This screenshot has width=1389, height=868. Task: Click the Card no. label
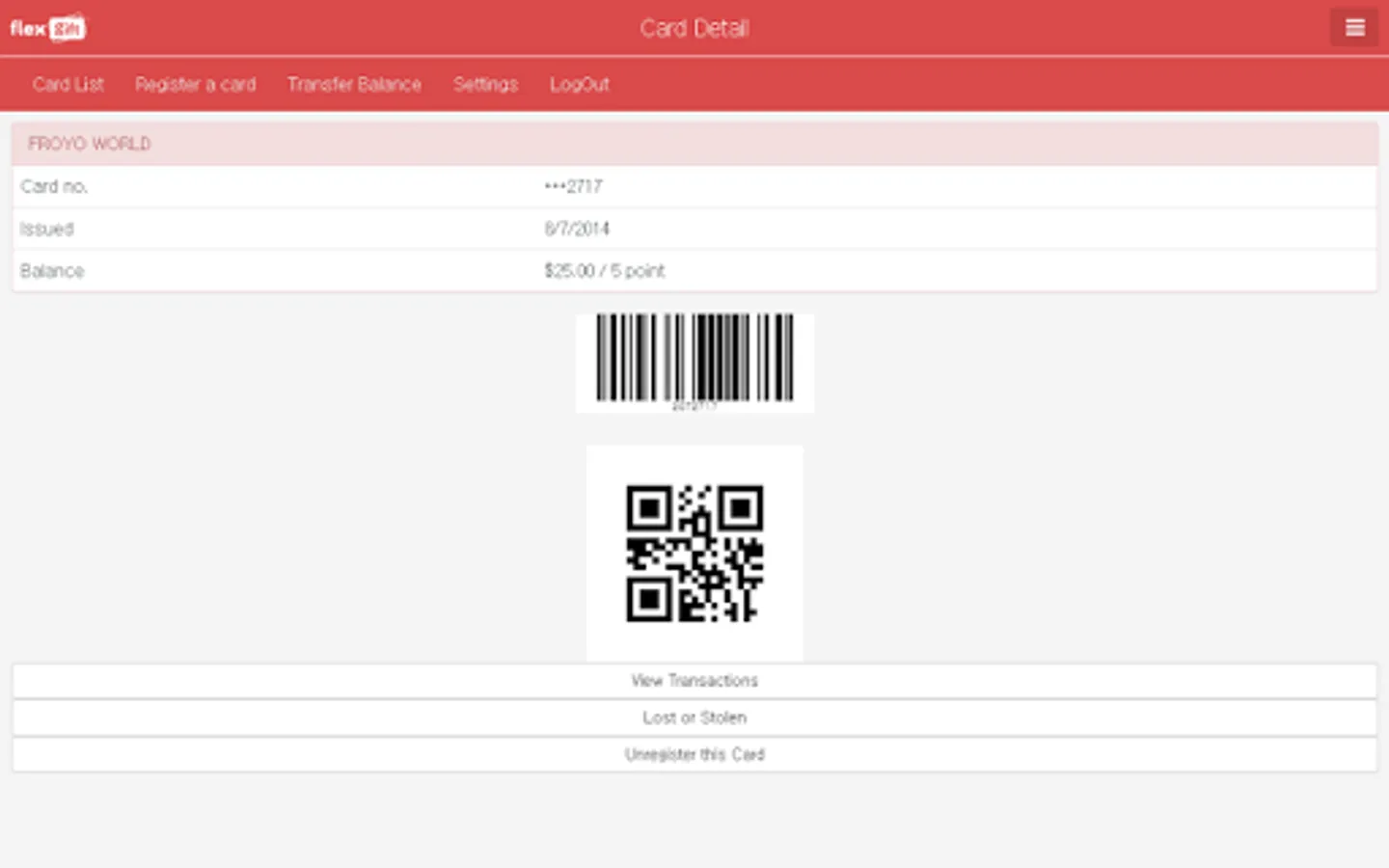click(x=54, y=186)
